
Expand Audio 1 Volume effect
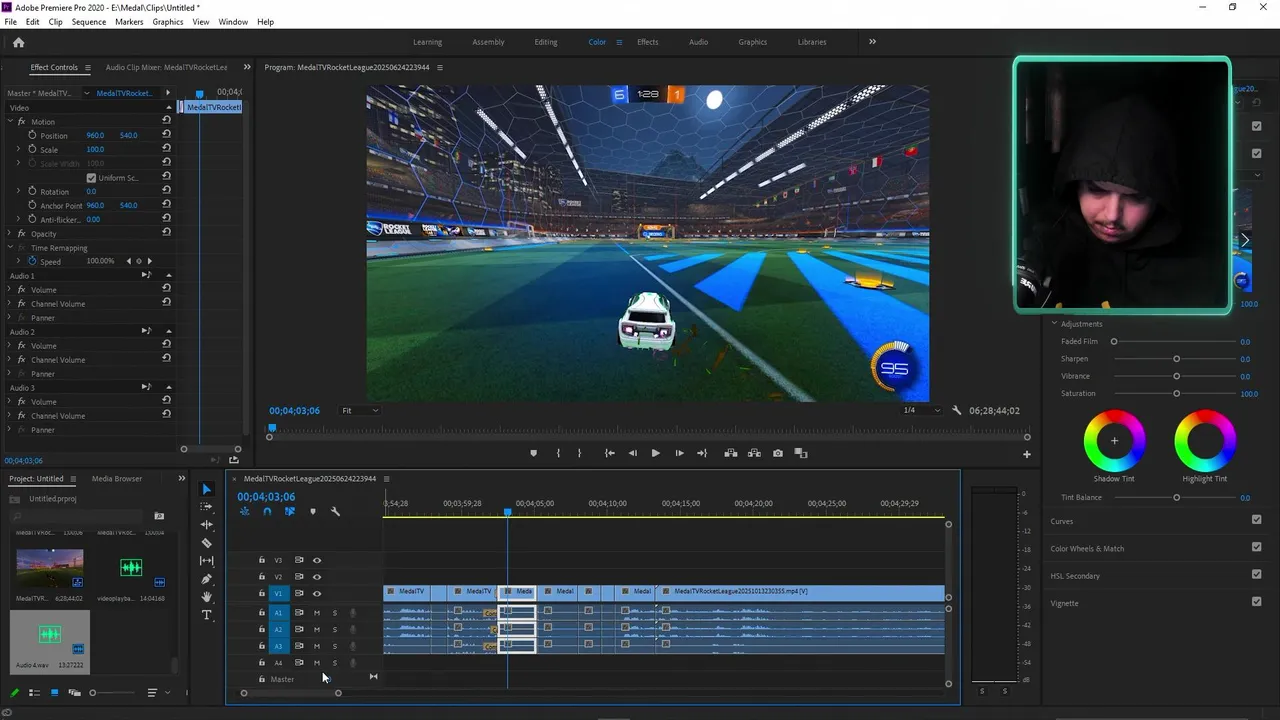pyautogui.click(x=10, y=289)
